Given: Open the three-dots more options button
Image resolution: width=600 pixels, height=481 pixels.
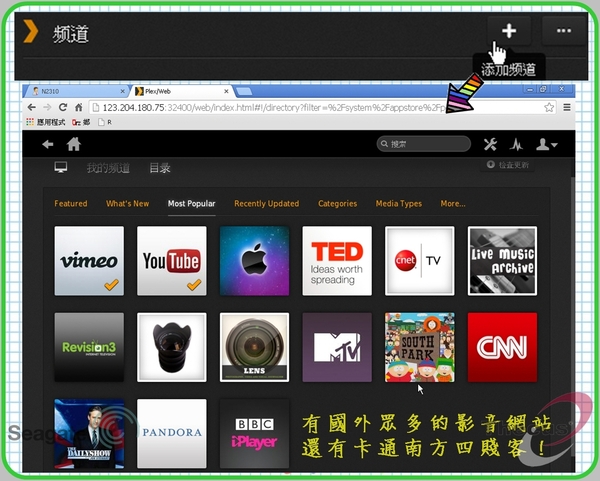Looking at the screenshot, I should [564, 31].
